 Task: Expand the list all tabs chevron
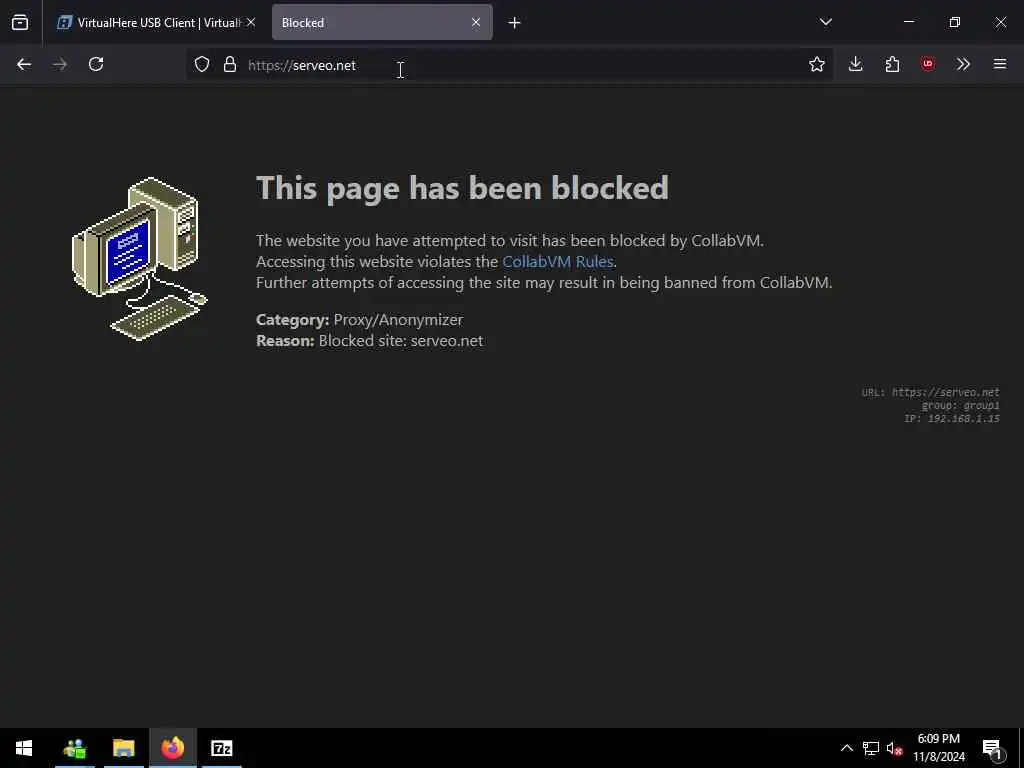pos(825,22)
